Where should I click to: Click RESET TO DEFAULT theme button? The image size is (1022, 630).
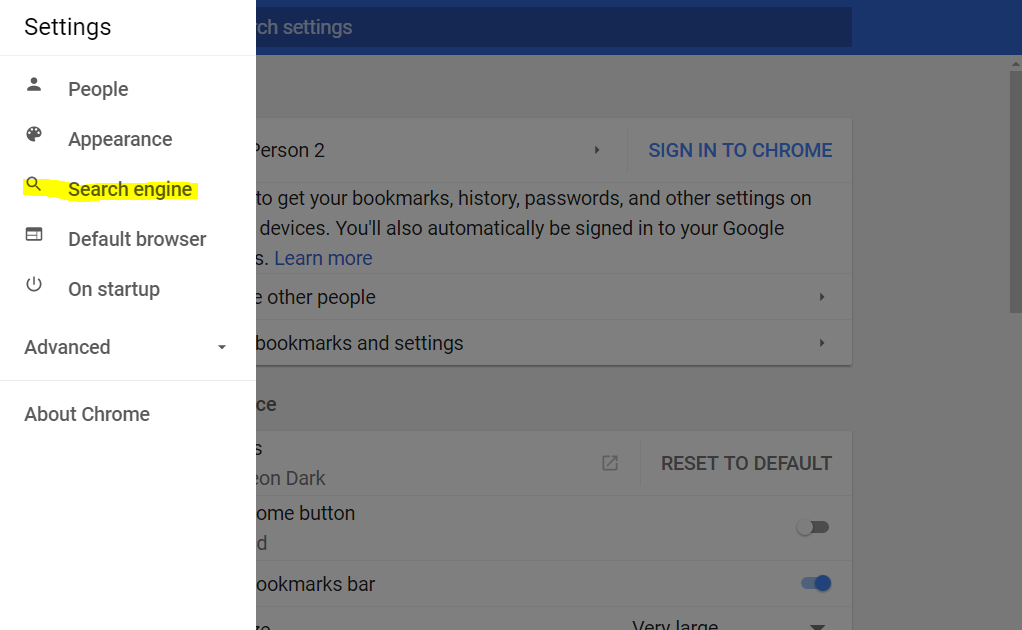click(x=746, y=463)
